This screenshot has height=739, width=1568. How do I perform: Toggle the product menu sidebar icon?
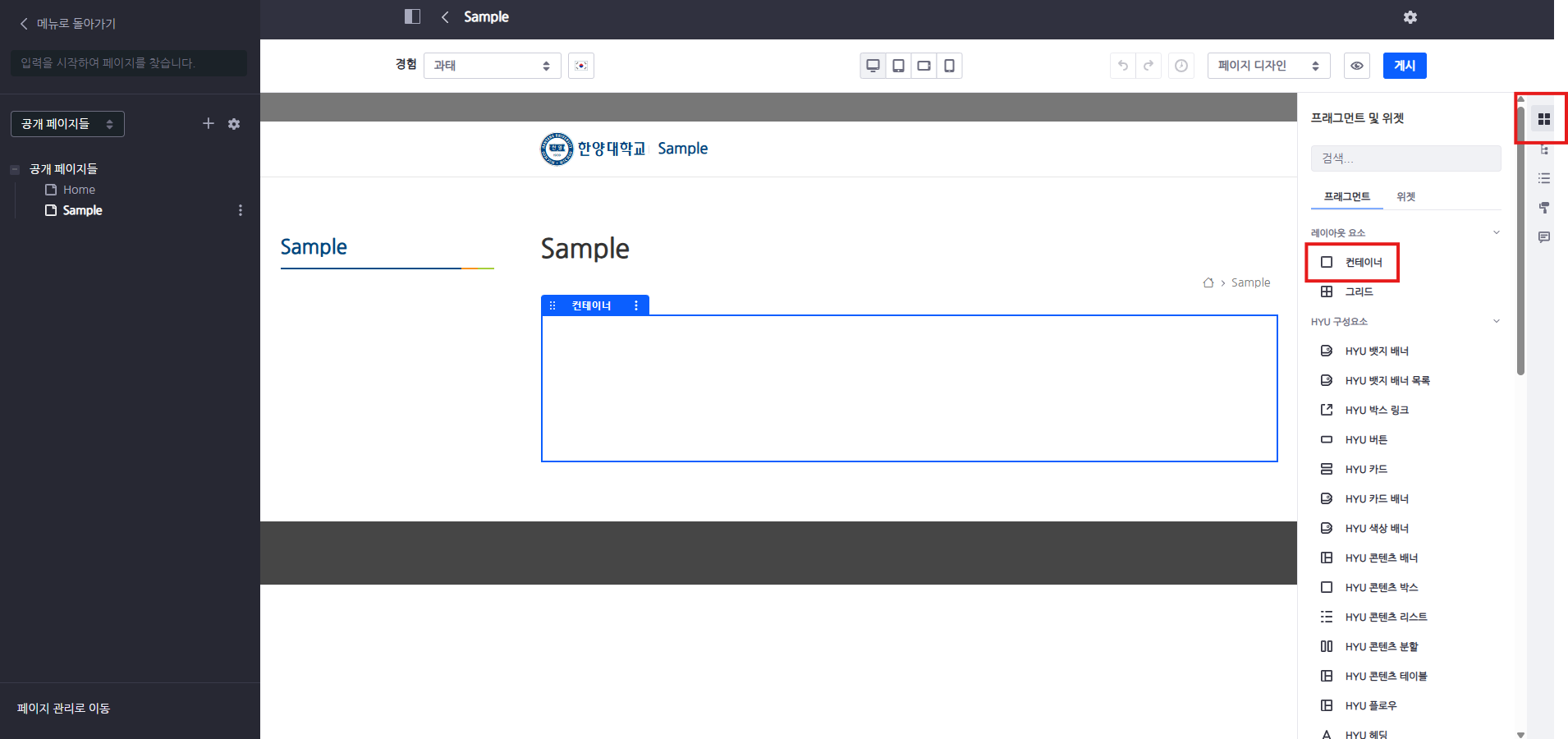[x=412, y=16]
